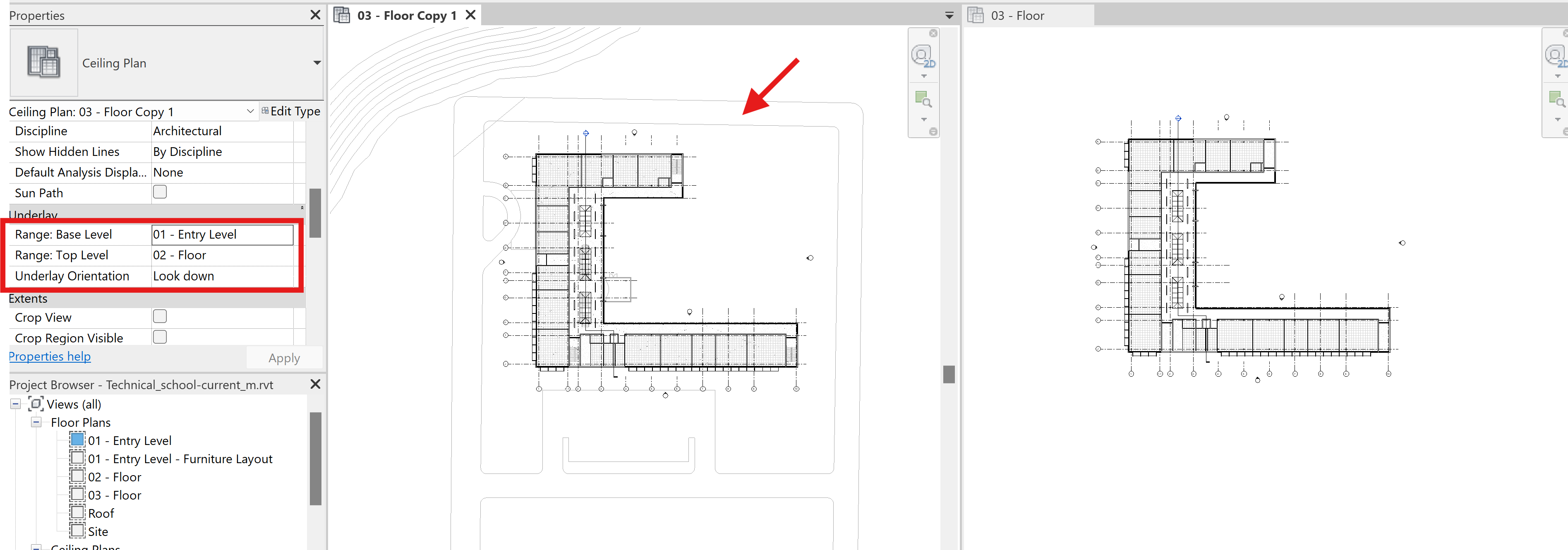Open the Properties help link
Viewport: 1568px width, 550px height.
[x=50, y=356]
